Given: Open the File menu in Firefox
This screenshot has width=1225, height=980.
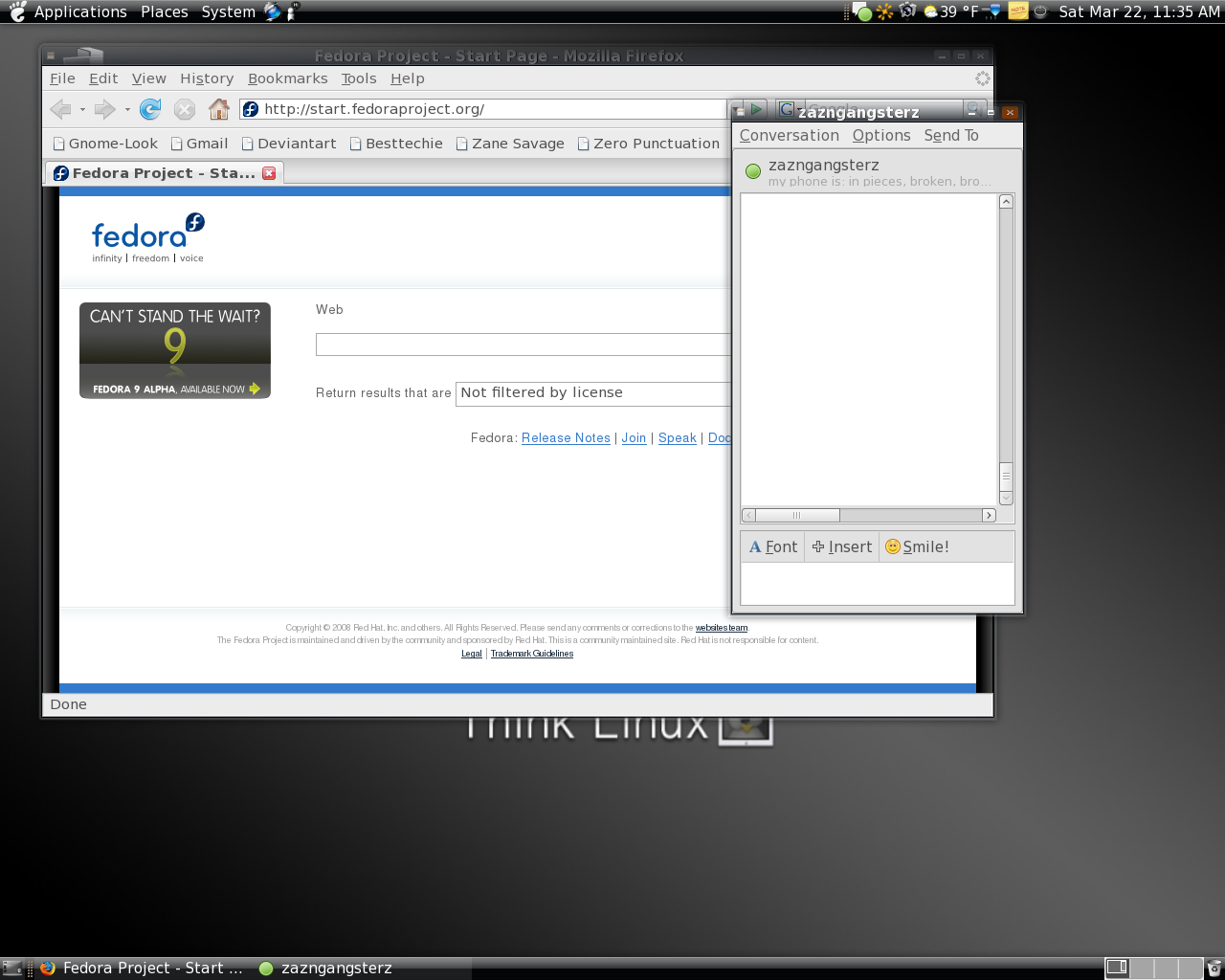Looking at the screenshot, I should (62, 78).
